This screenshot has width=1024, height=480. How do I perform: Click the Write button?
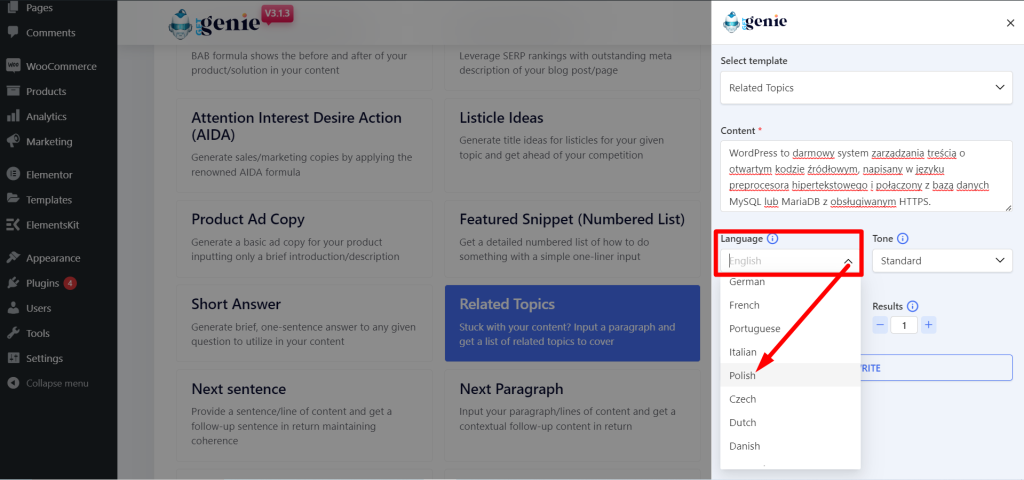pyautogui.click(x=936, y=368)
